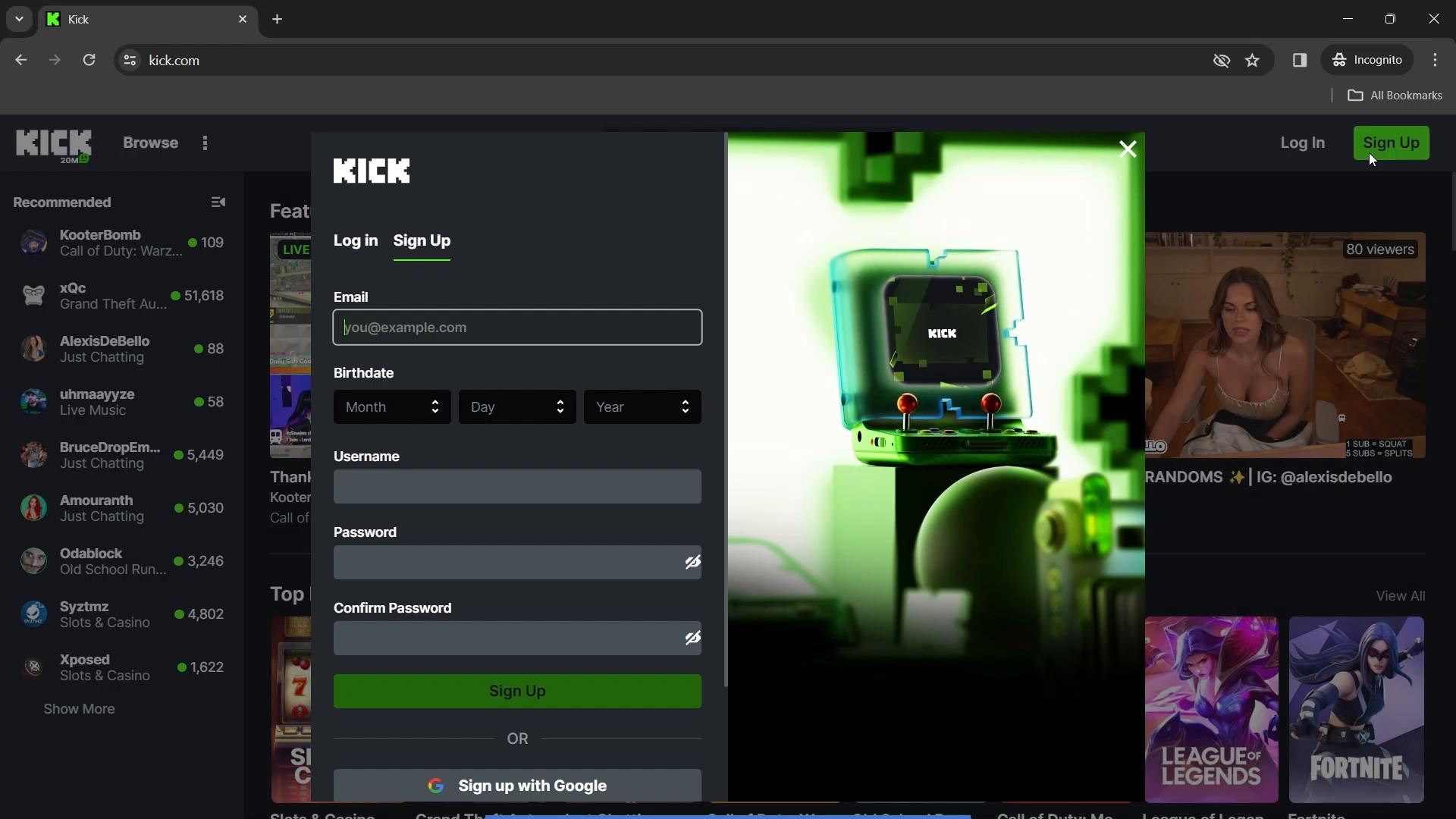Click the browser device/responsive toggle icon

pyautogui.click(x=1298, y=60)
